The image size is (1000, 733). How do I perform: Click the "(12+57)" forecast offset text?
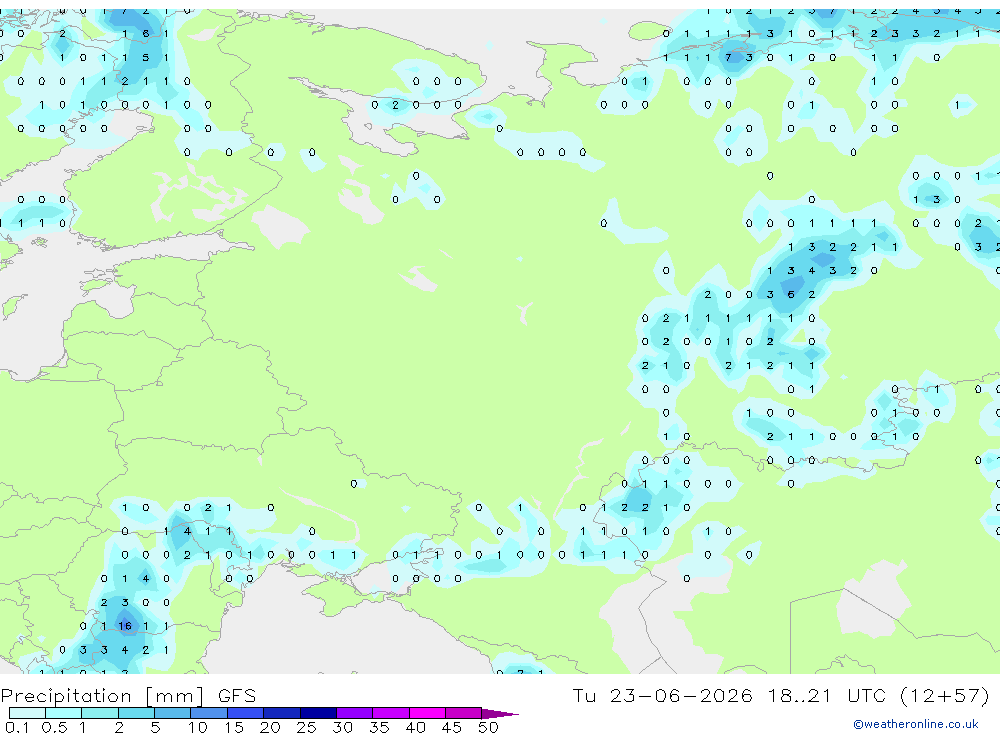tap(945, 695)
